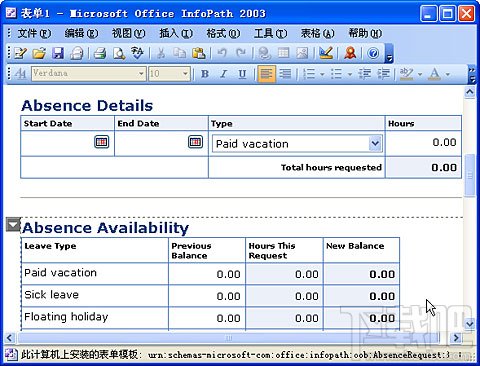This screenshot has height=366, width=480.
Task: Open the 工具(T) menu
Action: click(x=271, y=33)
